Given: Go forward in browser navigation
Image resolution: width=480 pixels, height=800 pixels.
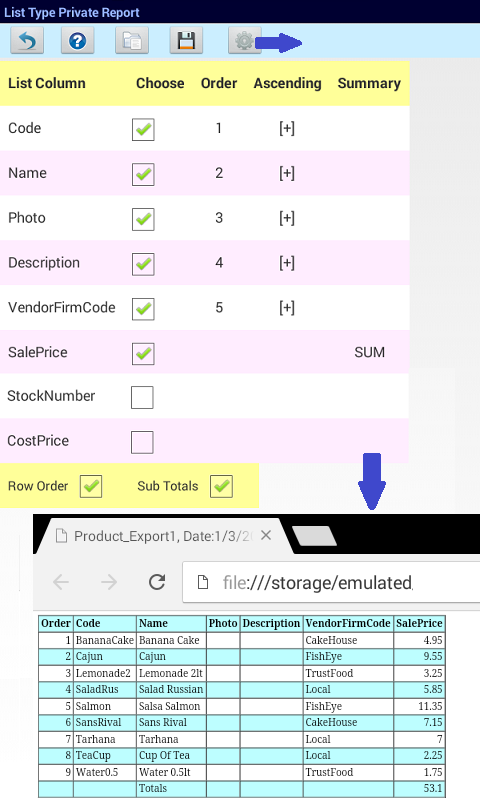Looking at the screenshot, I should [109, 582].
